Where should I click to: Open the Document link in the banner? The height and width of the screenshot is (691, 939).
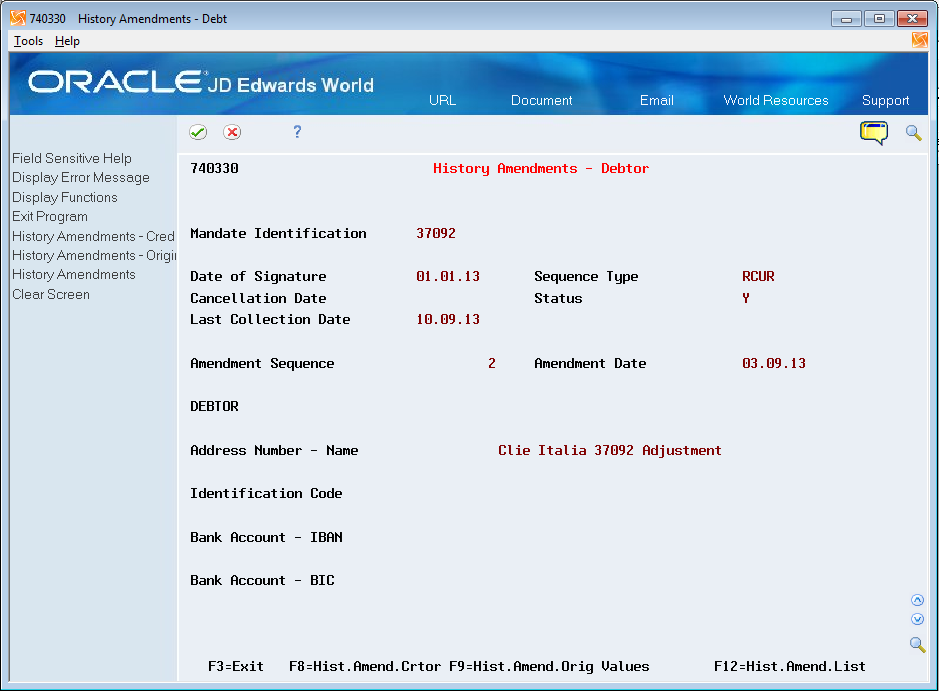pos(541,101)
